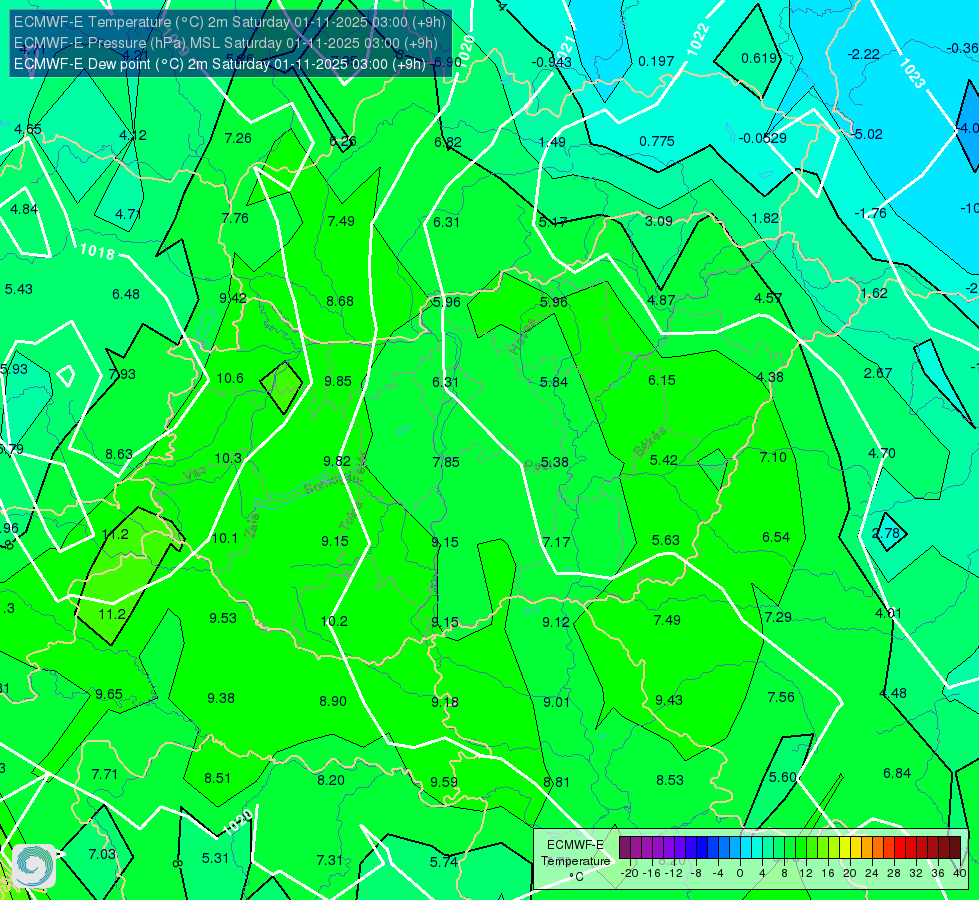Click the 10.3 temperature value
The height and width of the screenshot is (900, 979).
[x=228, y=458]
